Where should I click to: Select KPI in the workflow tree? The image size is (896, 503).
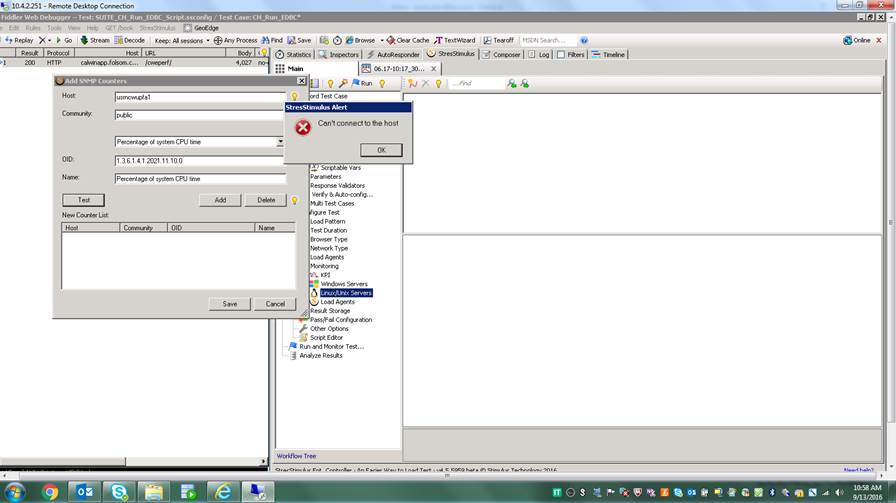pos(325,275)
